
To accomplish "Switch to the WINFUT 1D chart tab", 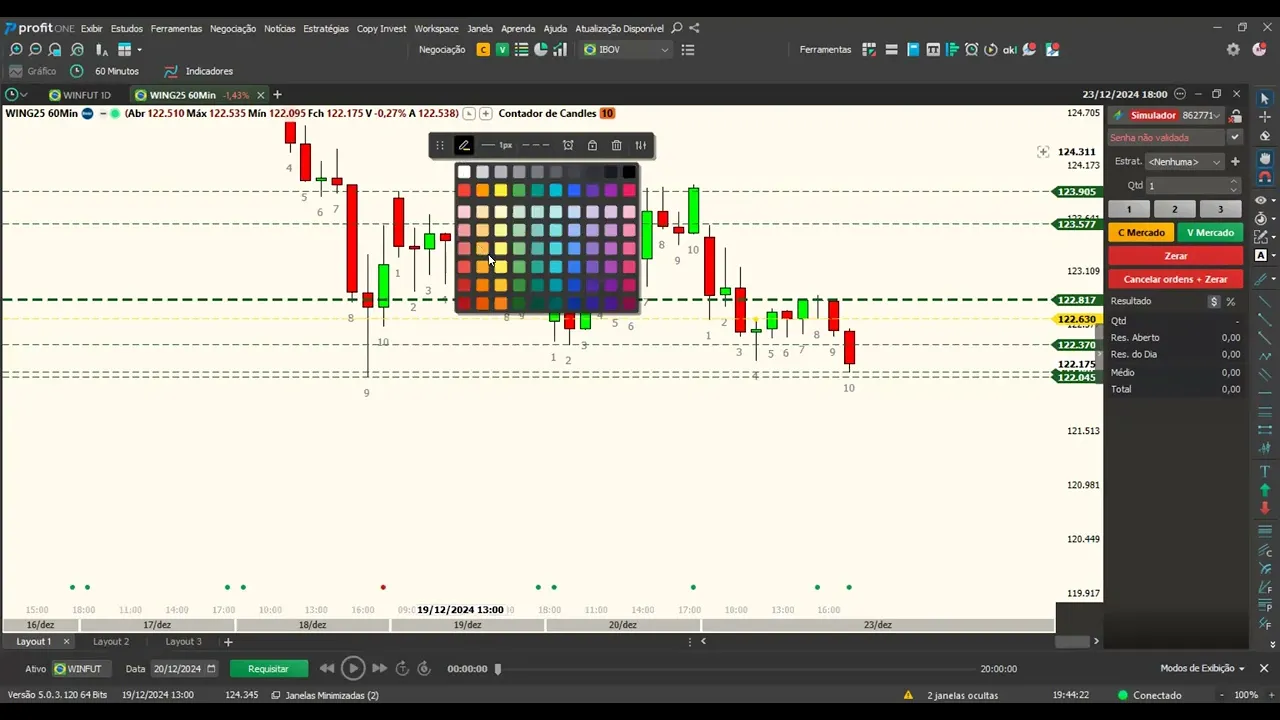I will (x=80, y=95).
